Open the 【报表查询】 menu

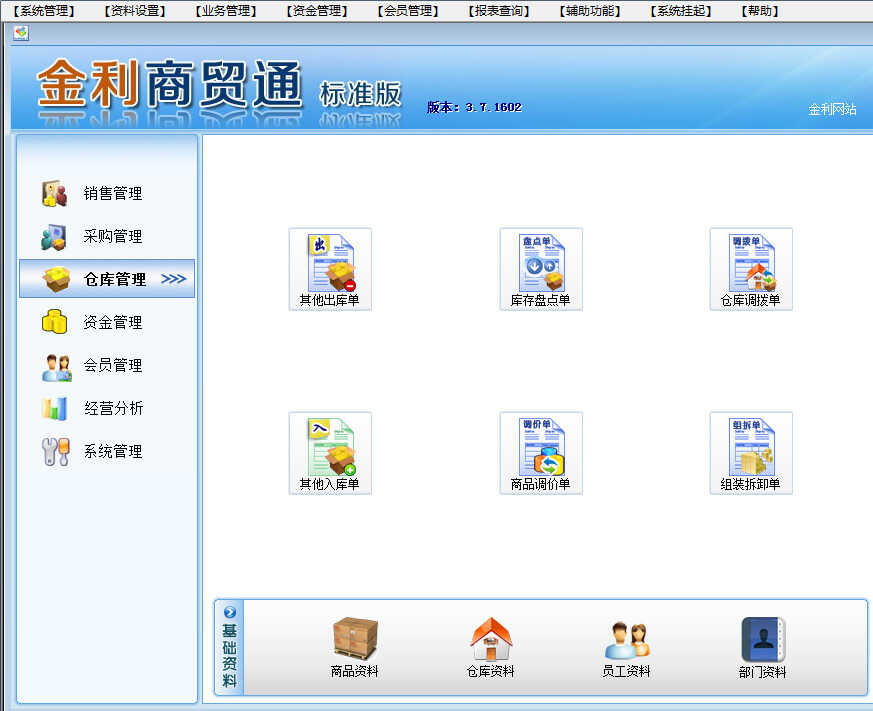point(499,11)
